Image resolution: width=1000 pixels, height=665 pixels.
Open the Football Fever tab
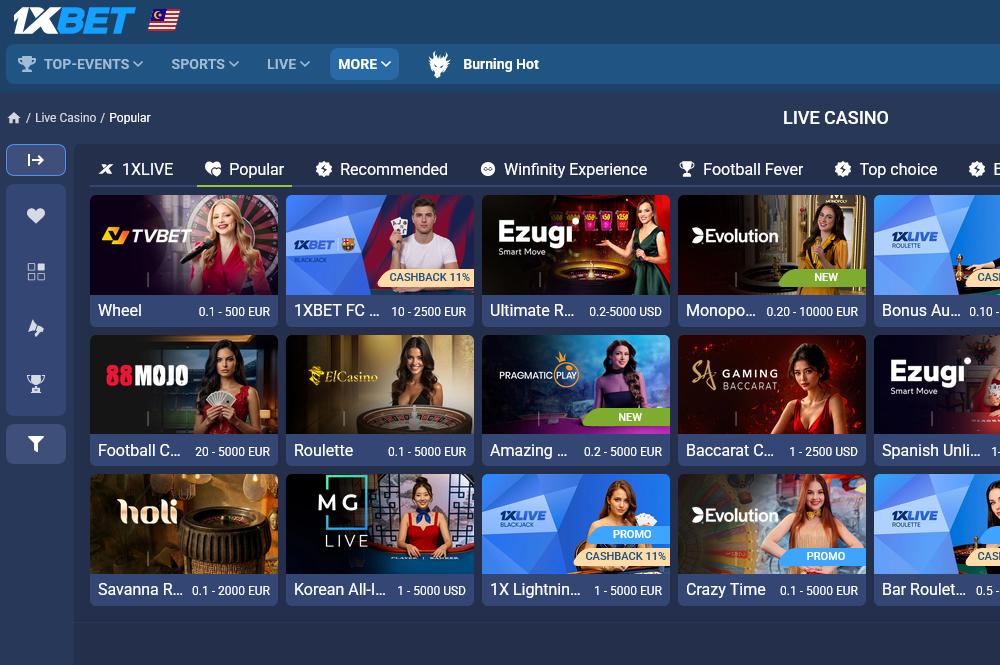tap(741, 170)
